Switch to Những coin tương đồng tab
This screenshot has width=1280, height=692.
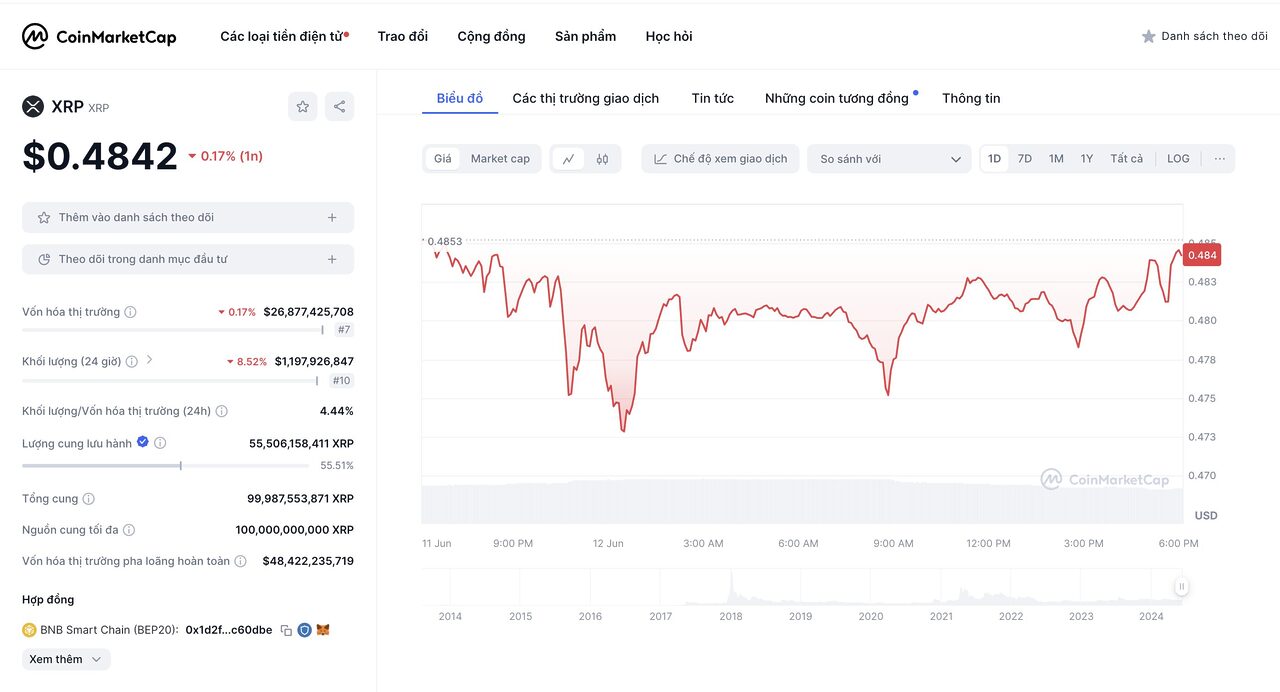click(x=837, y=98)
